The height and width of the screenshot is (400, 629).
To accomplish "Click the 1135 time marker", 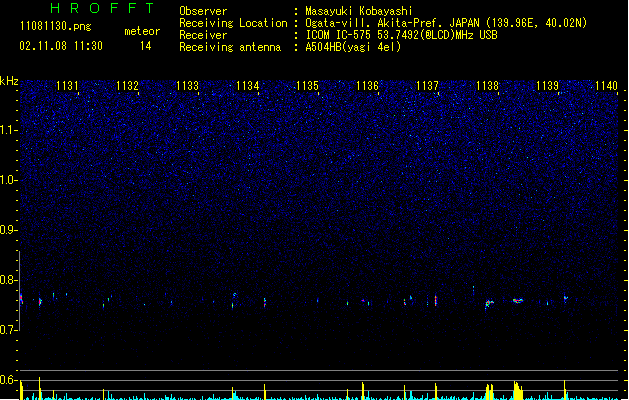I will (x=307, y=86).
